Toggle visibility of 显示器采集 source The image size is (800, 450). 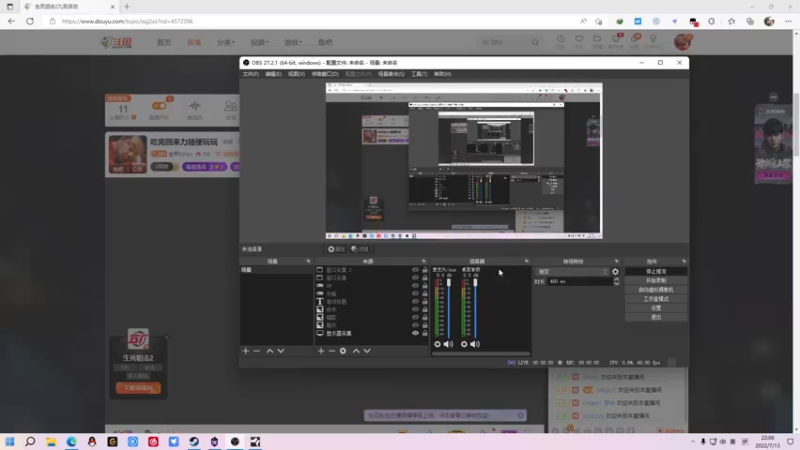coord(415,333)
